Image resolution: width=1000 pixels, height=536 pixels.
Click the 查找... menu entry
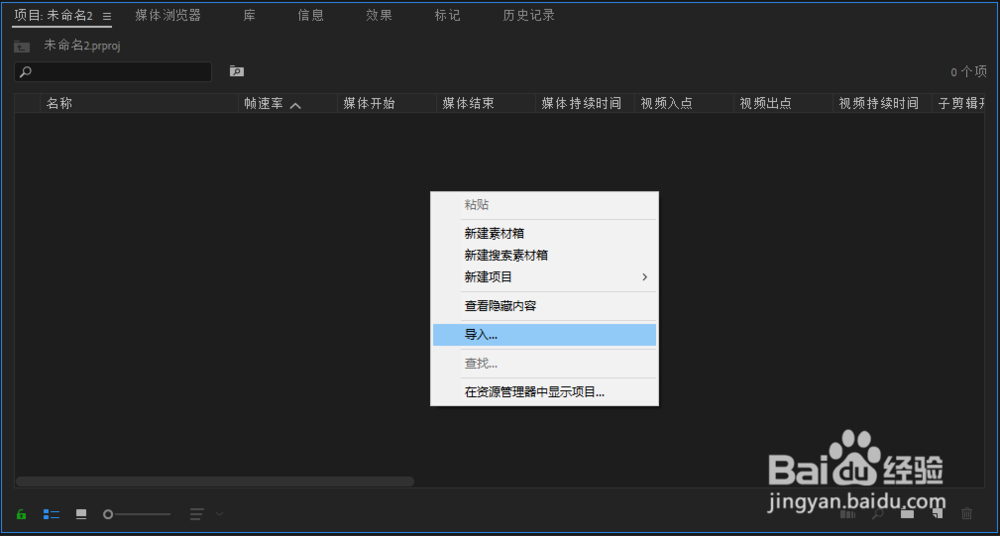545,363
